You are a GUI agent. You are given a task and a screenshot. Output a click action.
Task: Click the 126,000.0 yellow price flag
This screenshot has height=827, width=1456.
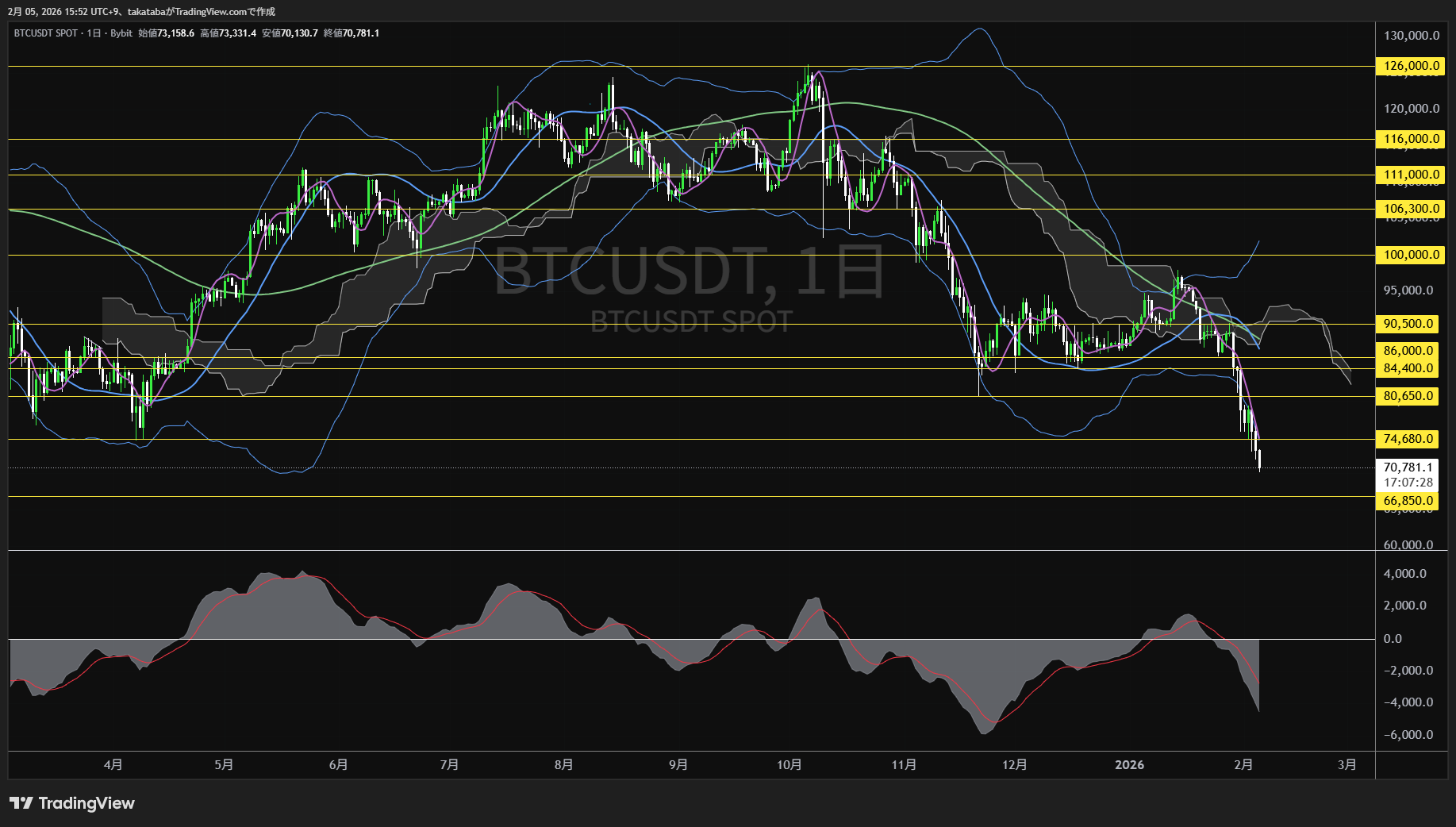[x=1406, y=67]
